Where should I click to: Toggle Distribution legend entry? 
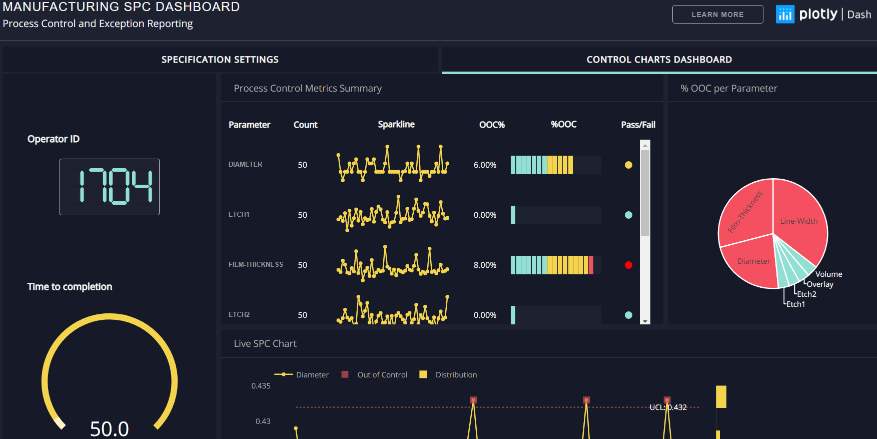[448, 375]
